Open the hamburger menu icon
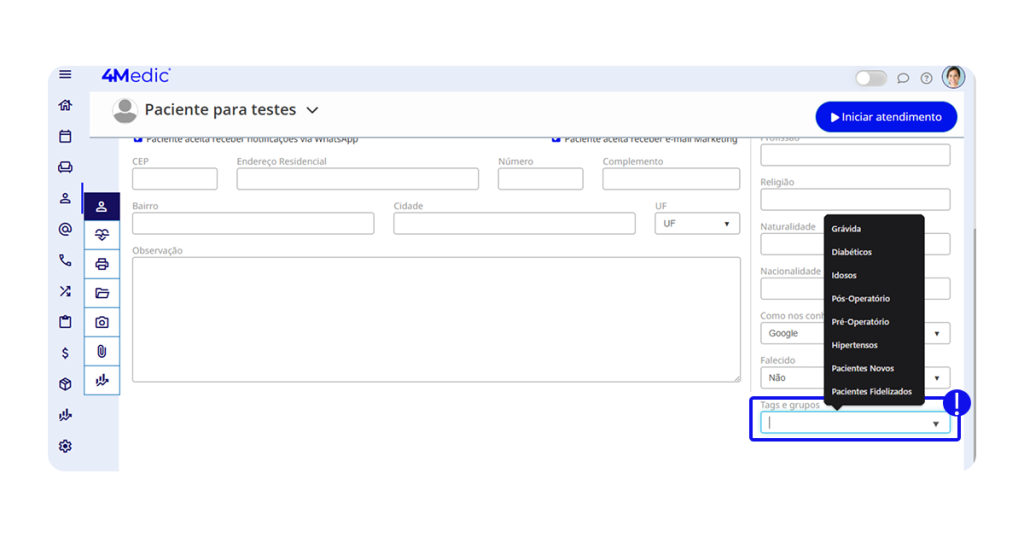Screen dimensions: 1024x538 point(65,75)
